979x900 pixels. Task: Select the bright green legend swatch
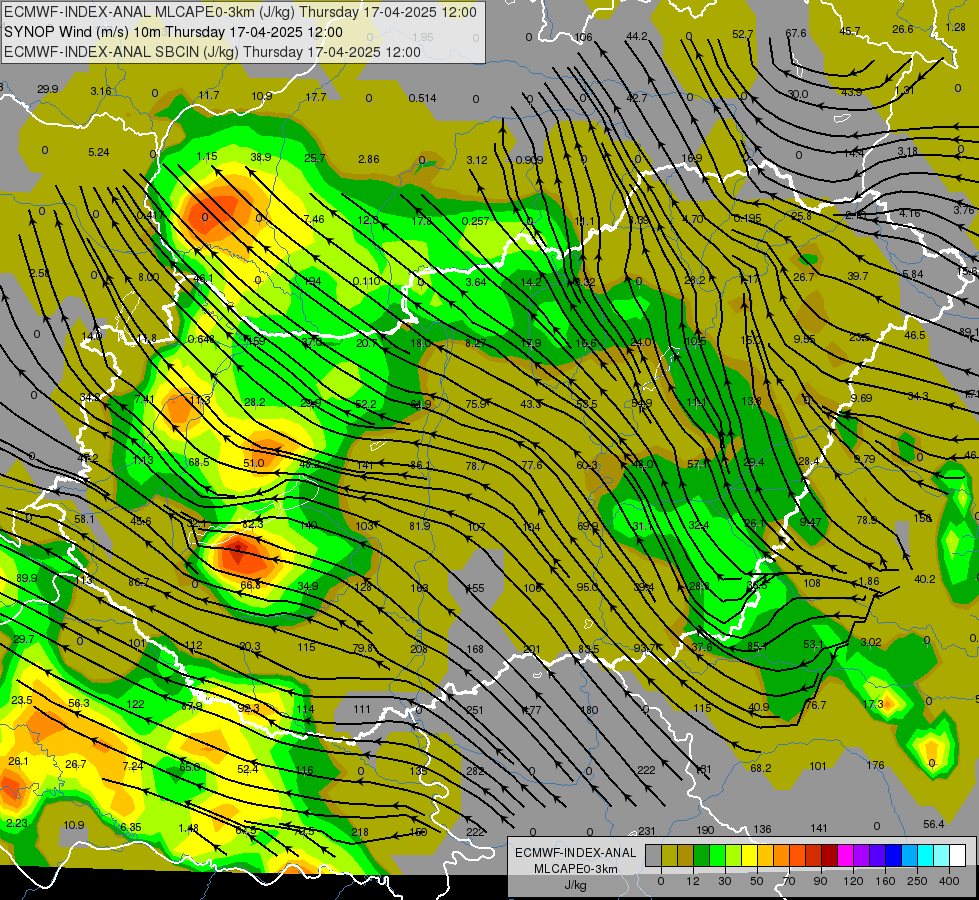tap(717, 856)
